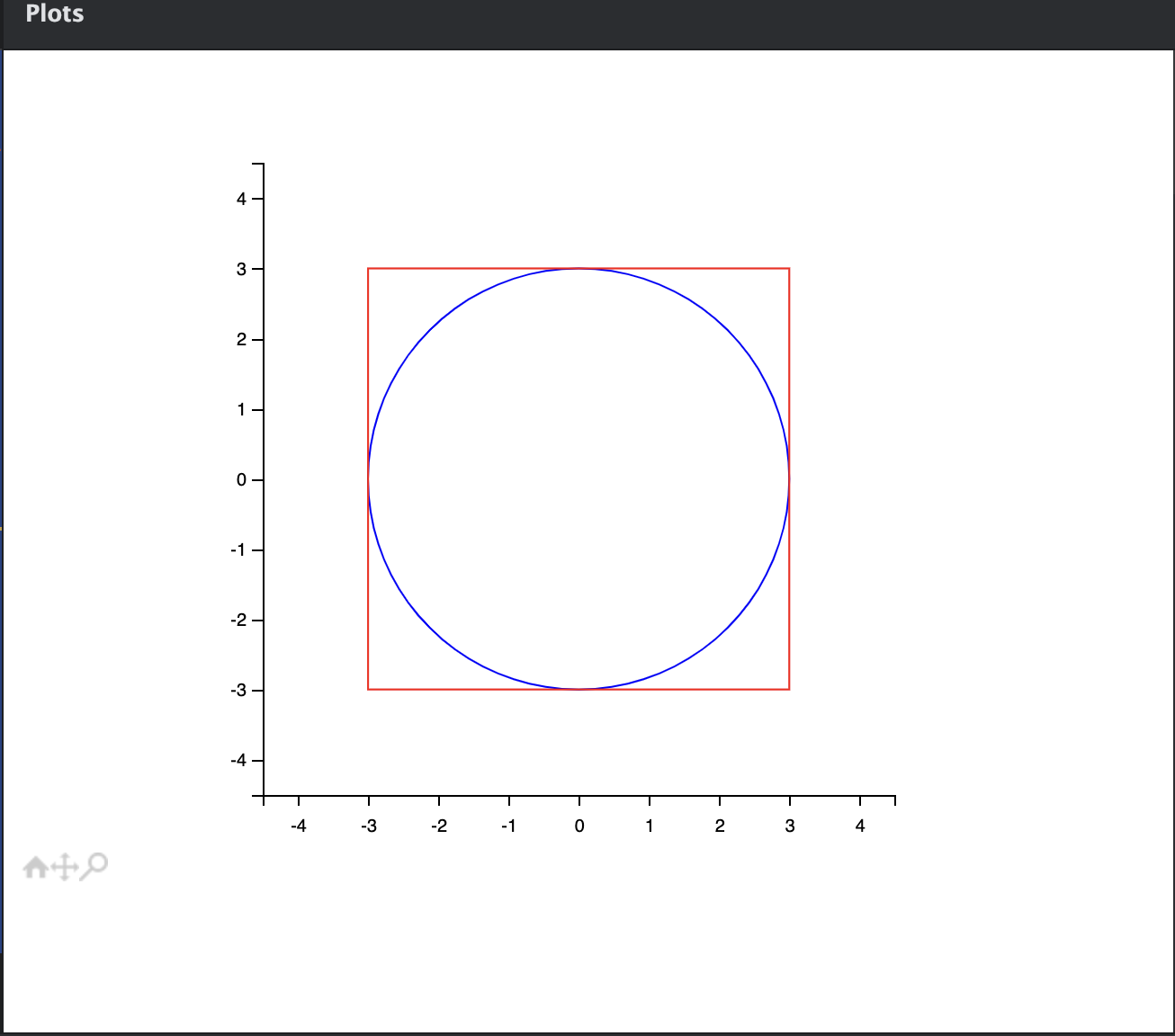Click x-axis tick label 3
Image resolution: width=1175 pixels, height=1036 pixels.
790,826
